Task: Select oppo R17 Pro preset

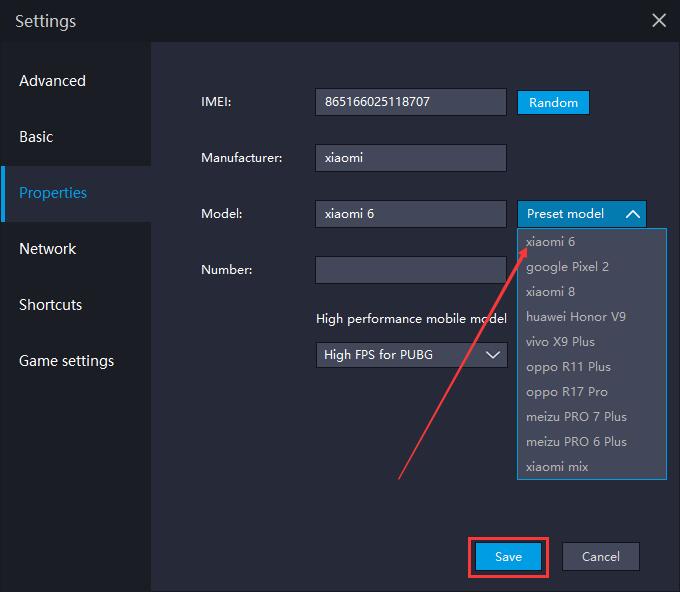Action: [592, 392]
